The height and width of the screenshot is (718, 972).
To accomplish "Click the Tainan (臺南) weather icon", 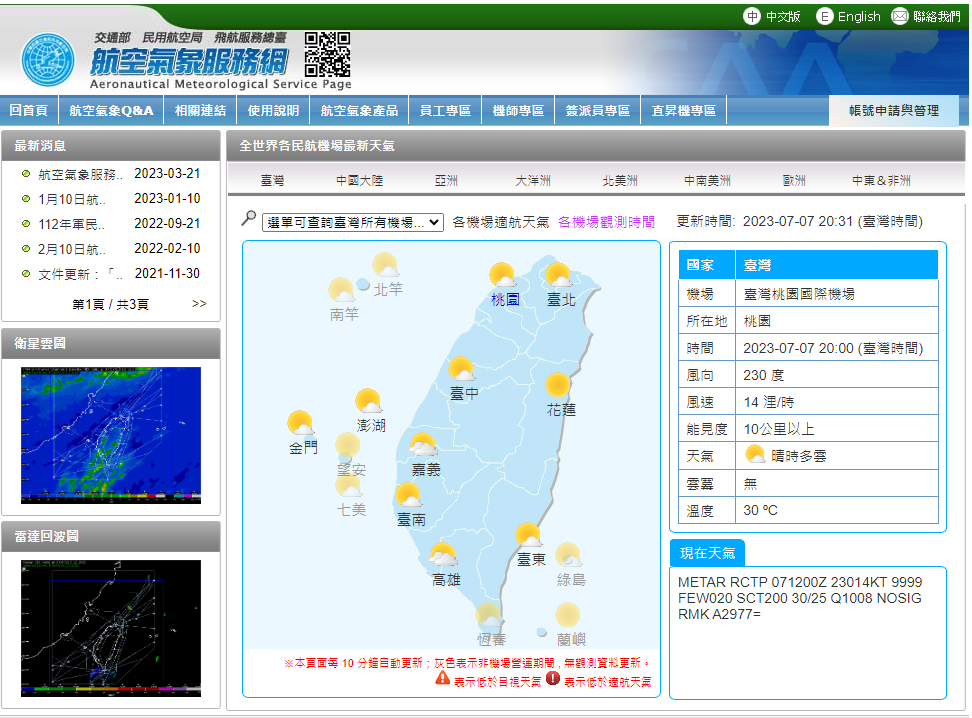I will (x=409, y=496).
